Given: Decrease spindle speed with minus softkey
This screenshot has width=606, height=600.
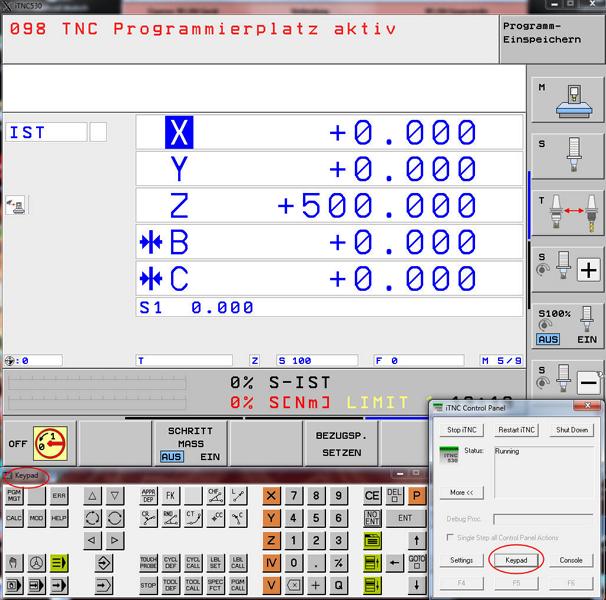Looking at the screenshot, I should coord(567,382).
